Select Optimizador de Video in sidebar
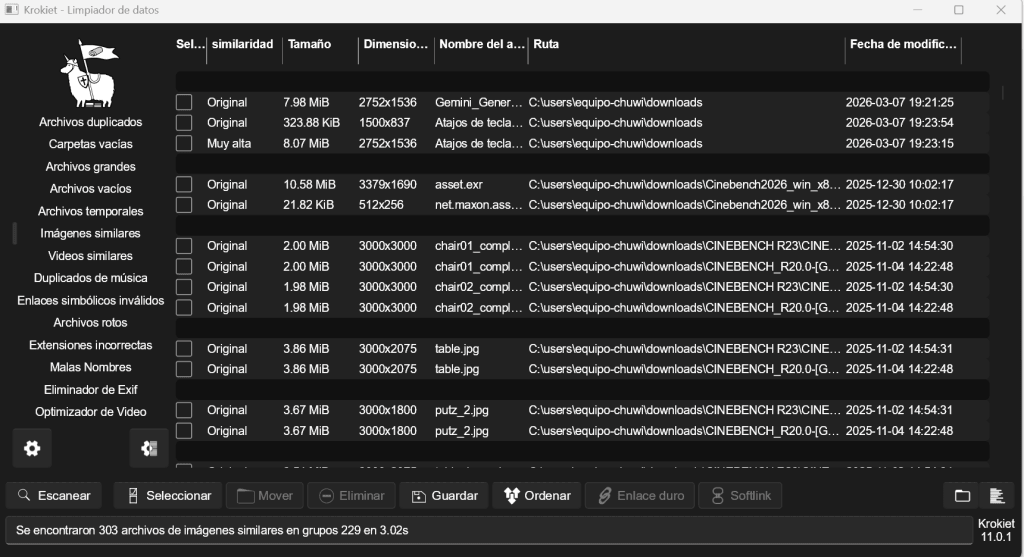1024x557 pixels. click(x=90, y=412)
